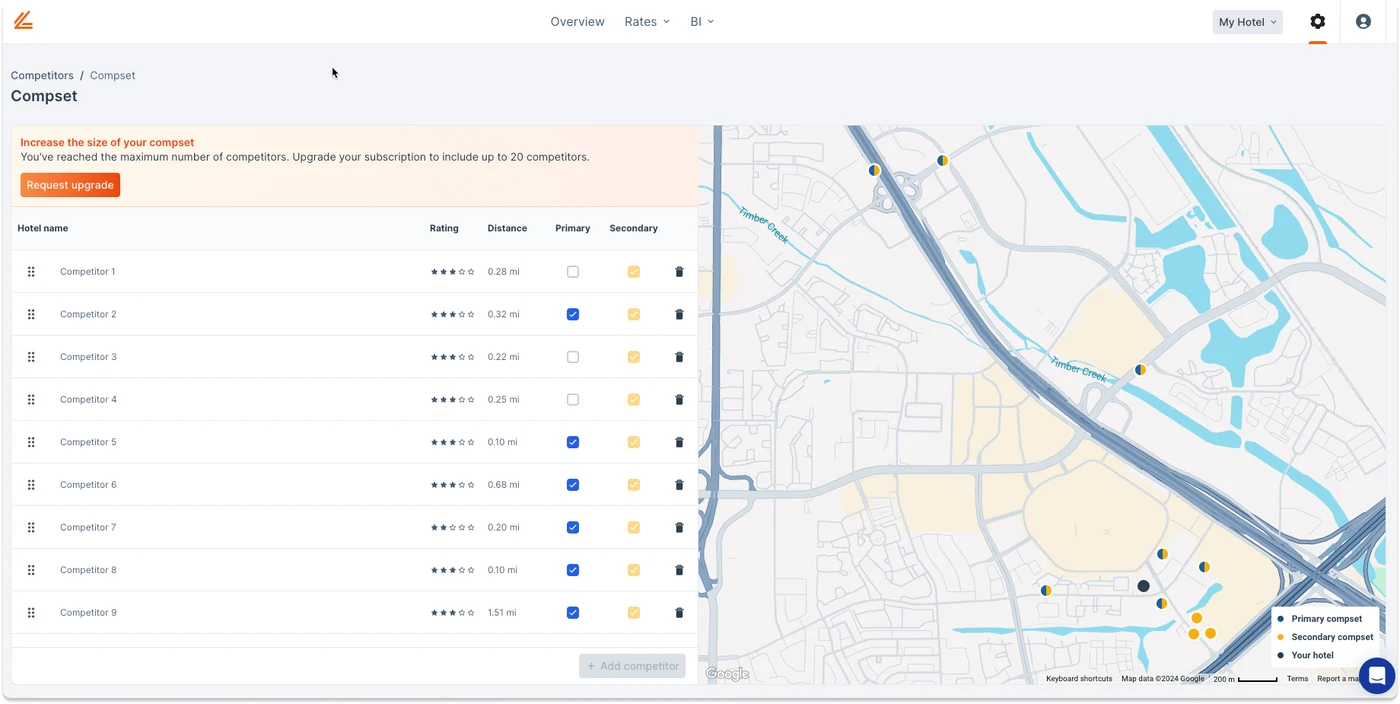Open the settings gear icon
This screenshot has width=1400, height=704.
coord(1317,21)
